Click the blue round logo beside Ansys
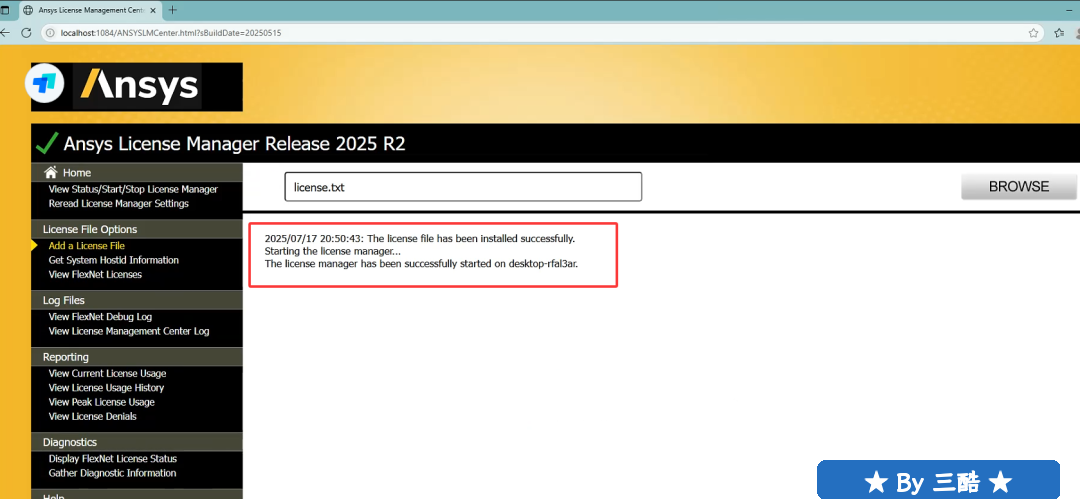This screenshot has width=1080, height=499. 45,84
